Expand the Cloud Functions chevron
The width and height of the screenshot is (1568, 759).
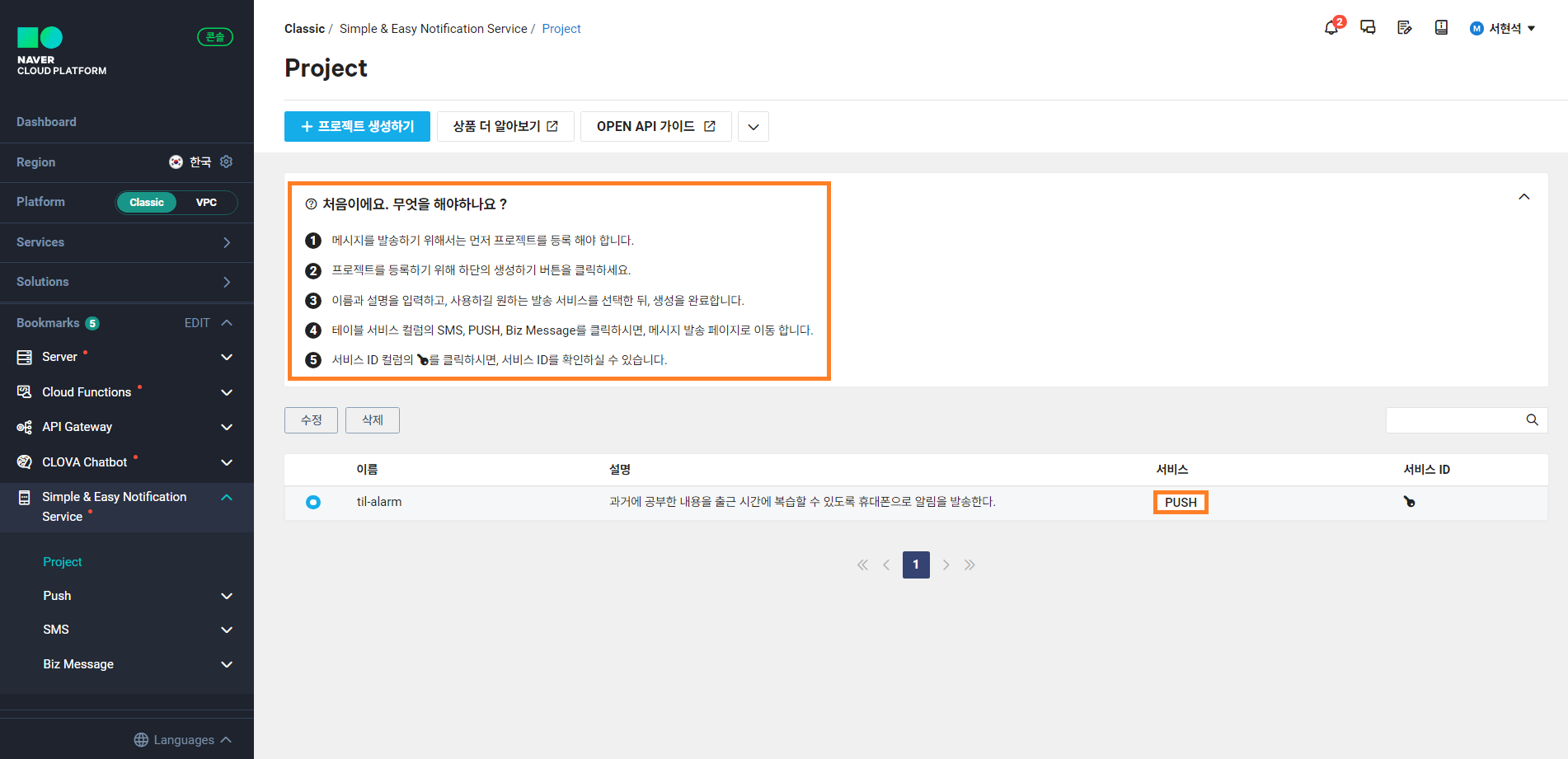[x=227, y=392]
